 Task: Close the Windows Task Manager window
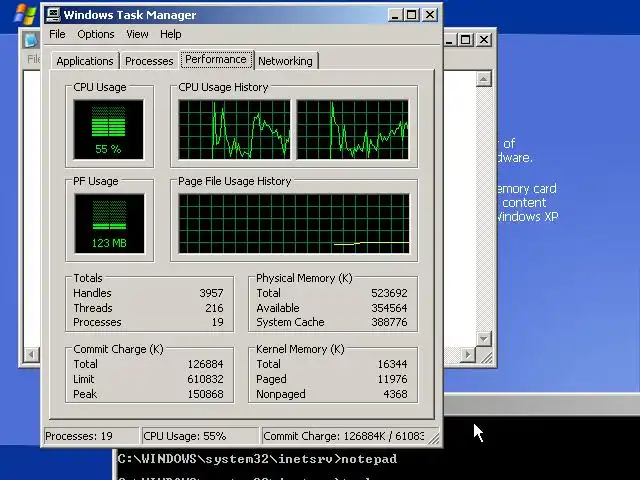click(430, 16)
